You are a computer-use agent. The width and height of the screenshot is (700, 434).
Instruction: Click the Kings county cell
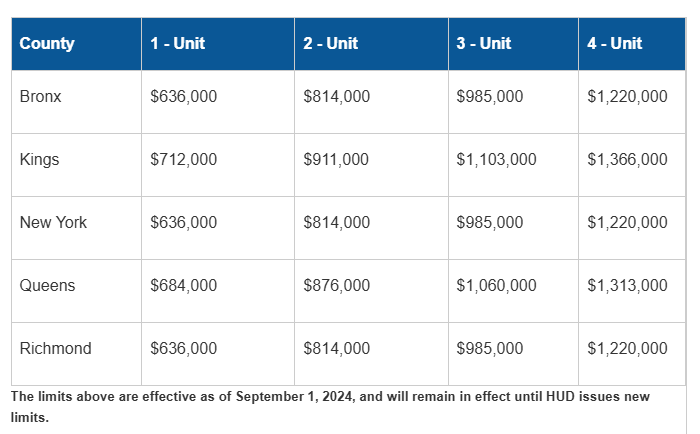[76, 165]
